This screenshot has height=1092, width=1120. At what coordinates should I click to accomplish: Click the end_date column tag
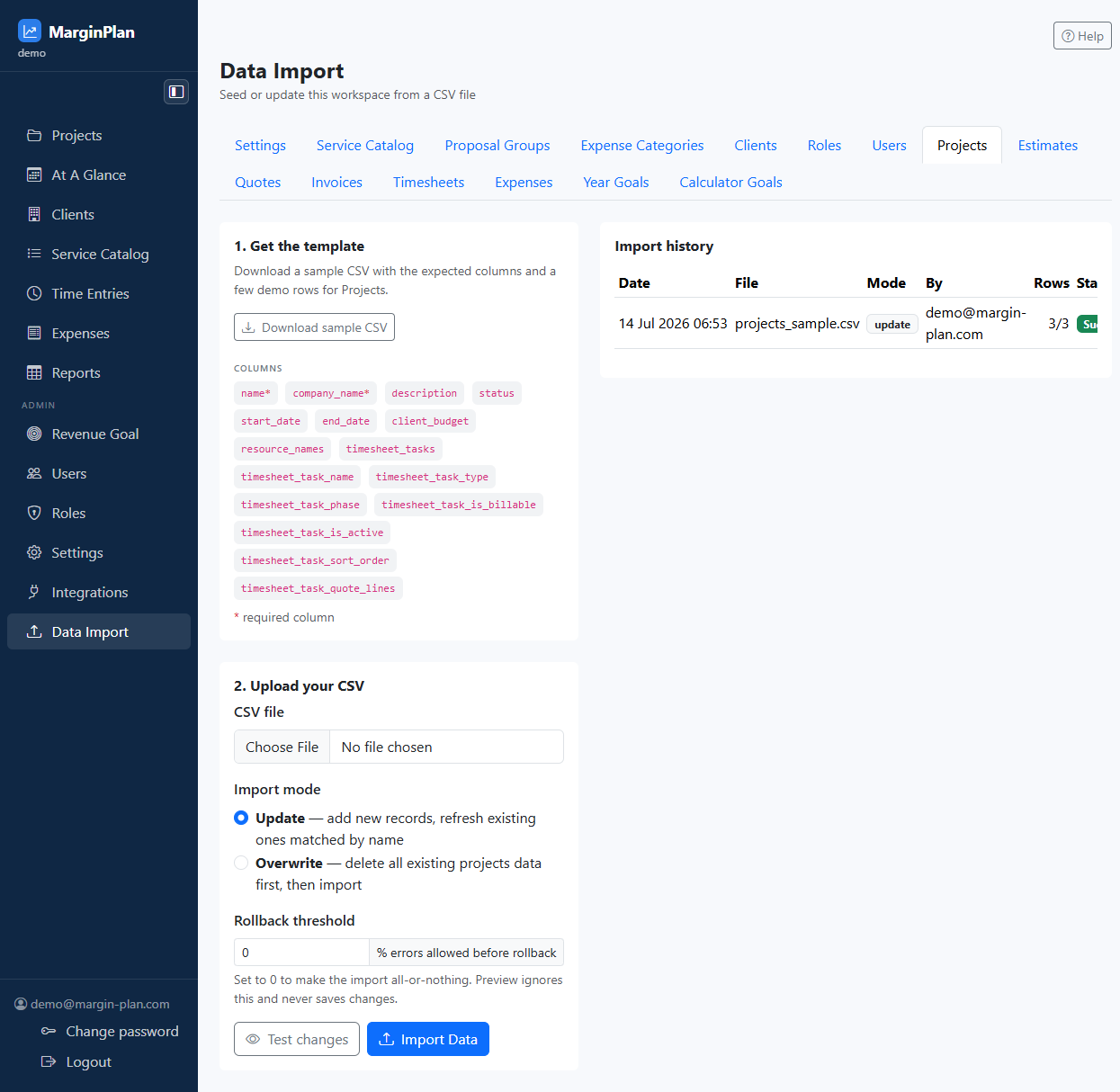tap(345, 421)
